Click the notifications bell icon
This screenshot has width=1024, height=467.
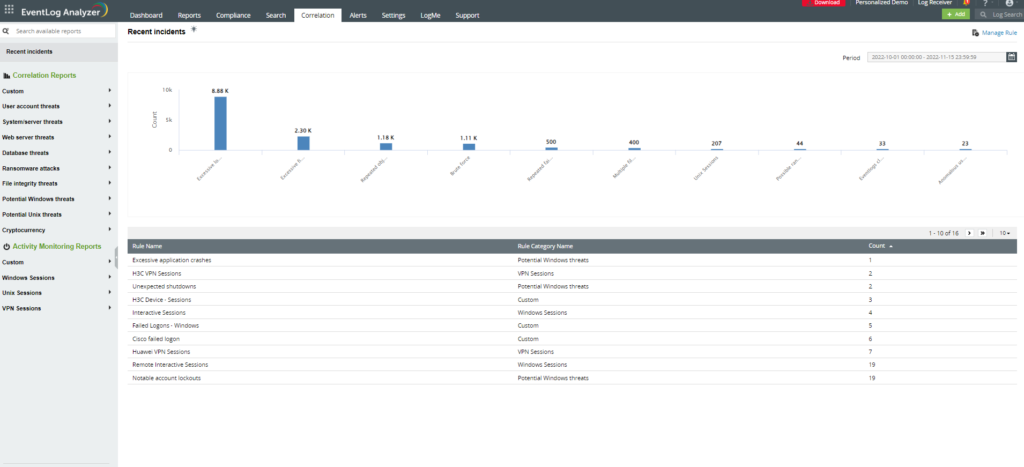(966, 3)
